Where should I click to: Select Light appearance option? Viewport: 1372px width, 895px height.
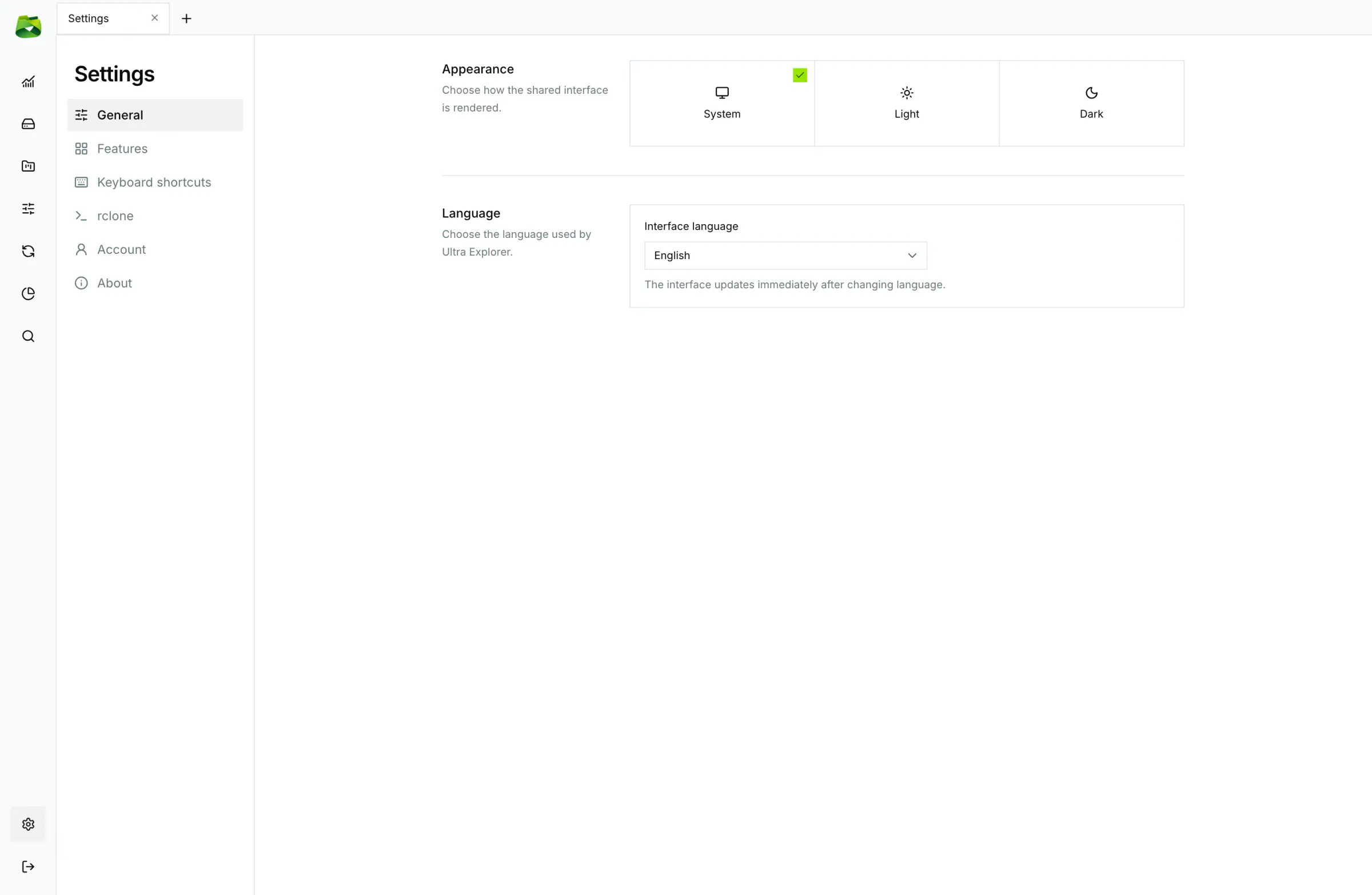907,103
